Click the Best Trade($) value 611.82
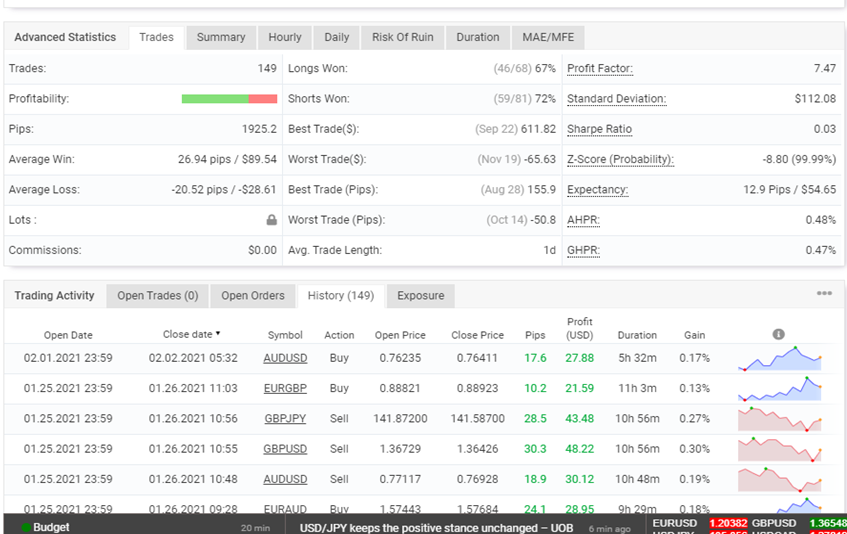 coord(539,129)
